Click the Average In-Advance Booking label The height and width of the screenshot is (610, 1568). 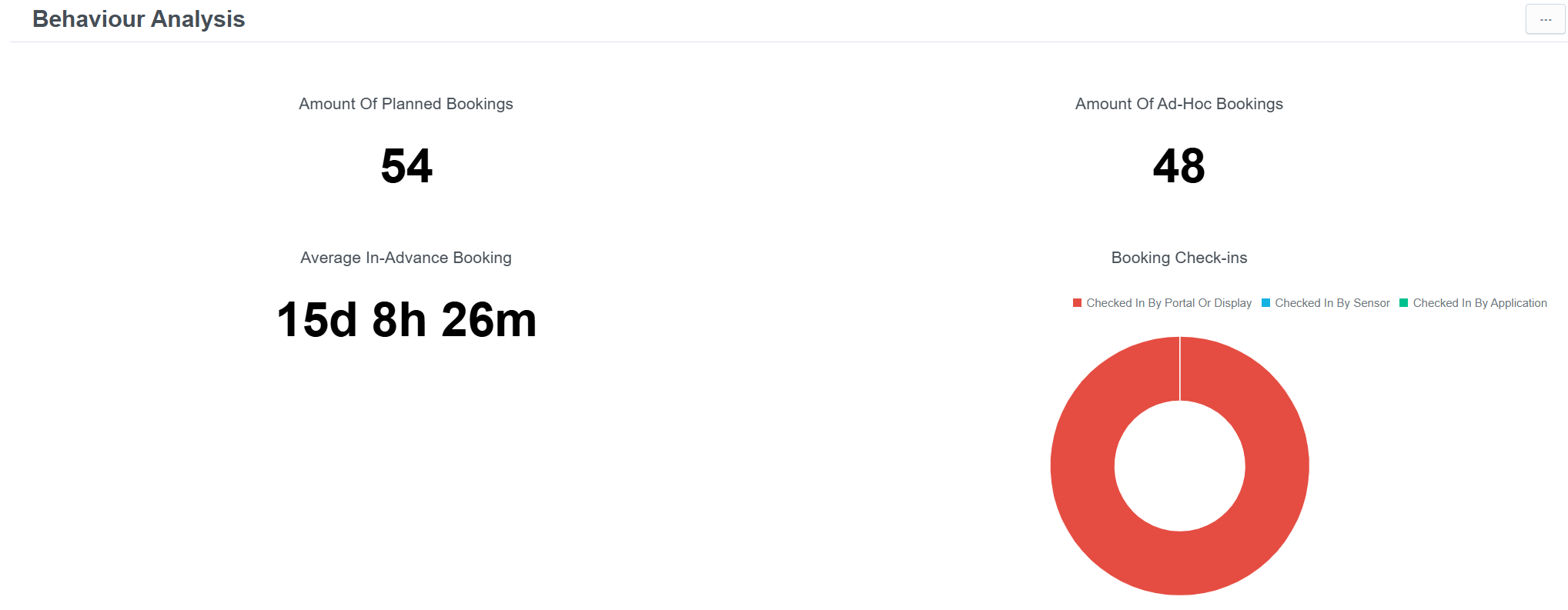[x=406, y=258]
